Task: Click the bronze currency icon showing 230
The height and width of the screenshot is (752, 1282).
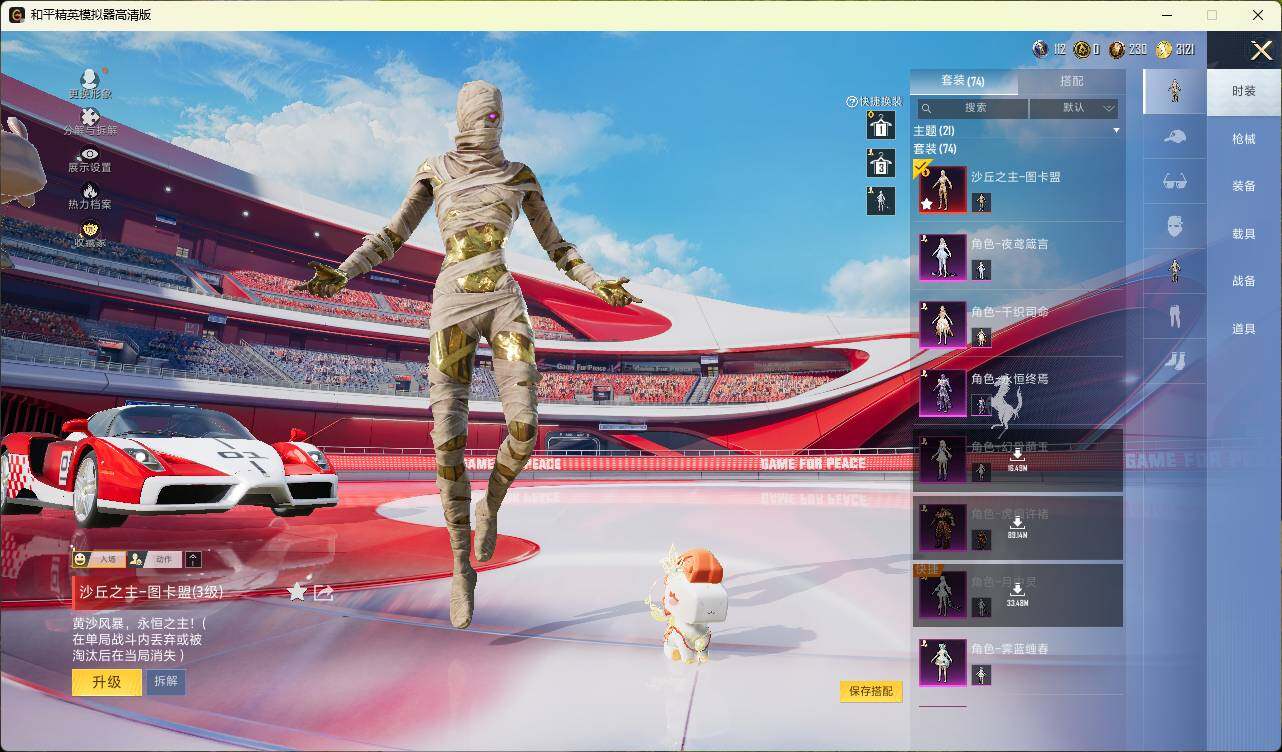Action: [1116, 49]
